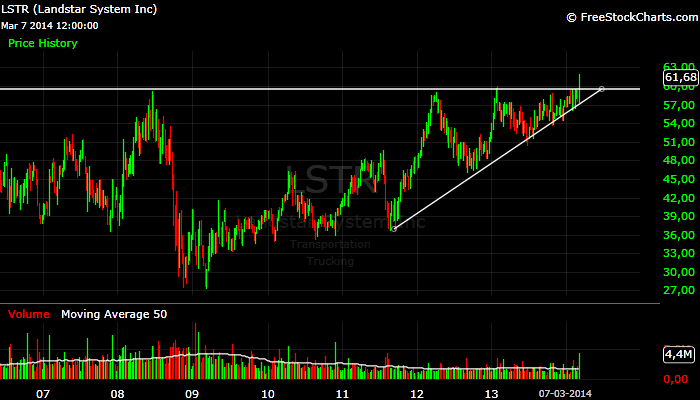This screenshot has width=700, height=400.
Task: Click the 57,00 price axis label
Action: tap(679, 105)
